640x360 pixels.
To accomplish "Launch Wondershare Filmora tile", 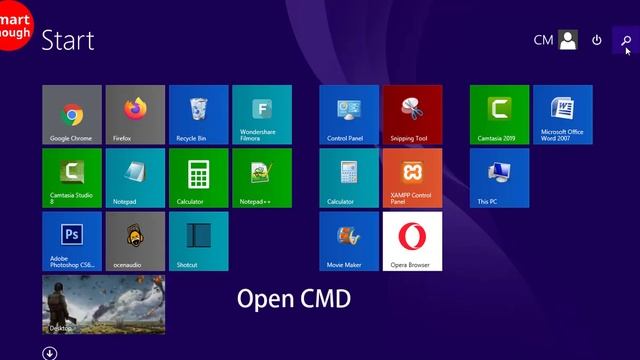I will pos(262,115).
